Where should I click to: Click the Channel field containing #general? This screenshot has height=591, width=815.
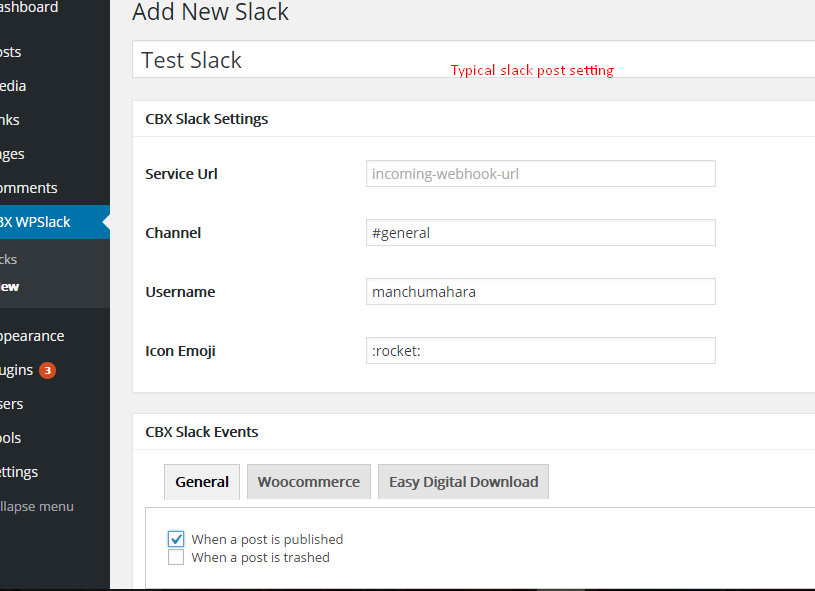541,232
